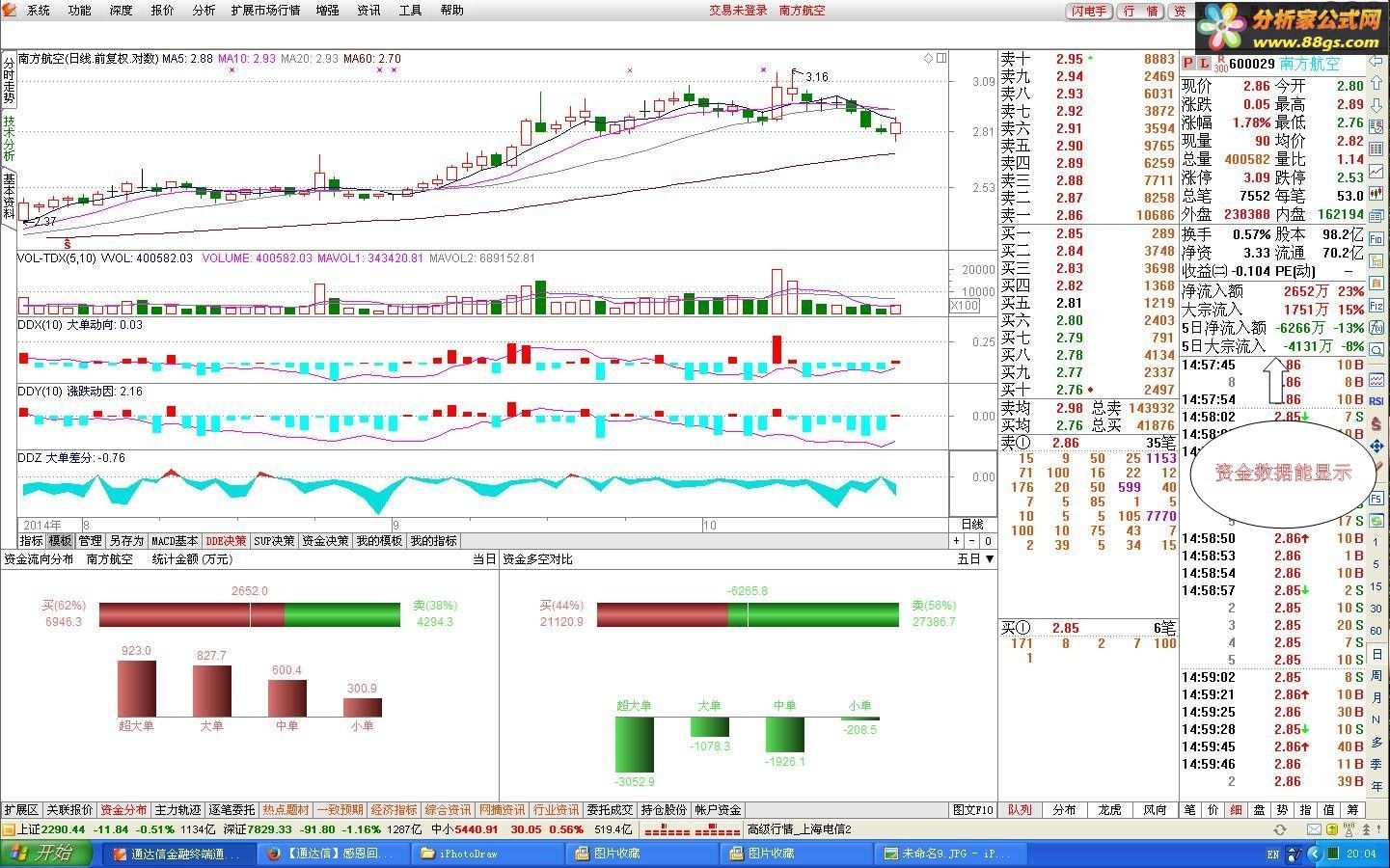Open the candlestick chart icon in sidebar
Viewport: 1390px width, 868px height.
(1376, 193)
